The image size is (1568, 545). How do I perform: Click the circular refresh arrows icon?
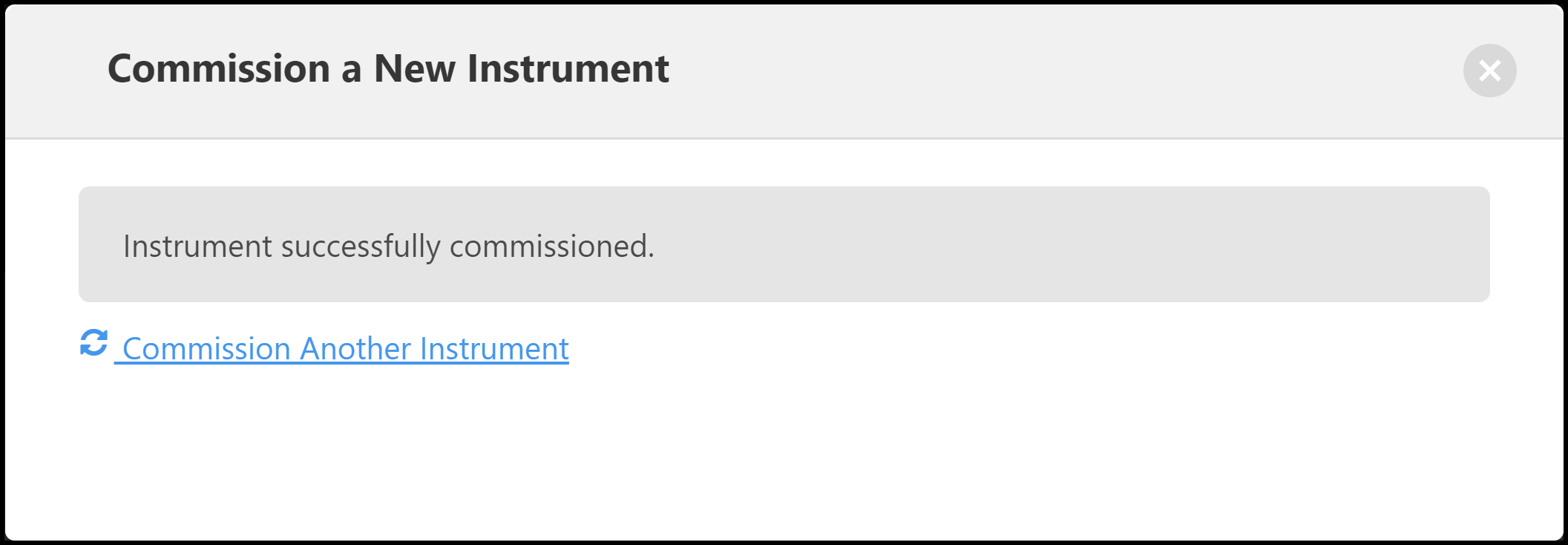point(94,343)
